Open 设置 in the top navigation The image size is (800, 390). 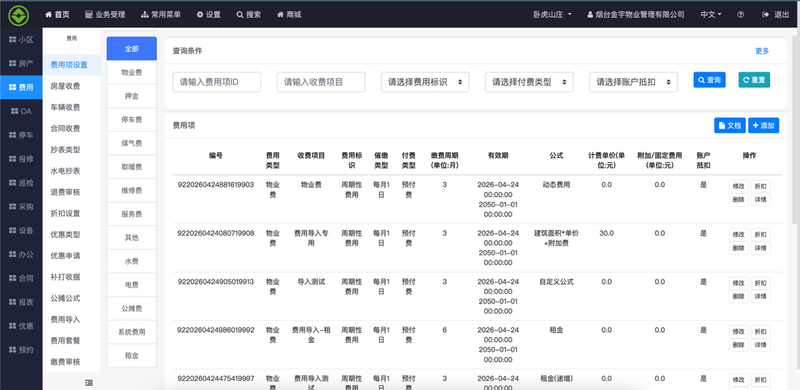(x=209, y=15)
